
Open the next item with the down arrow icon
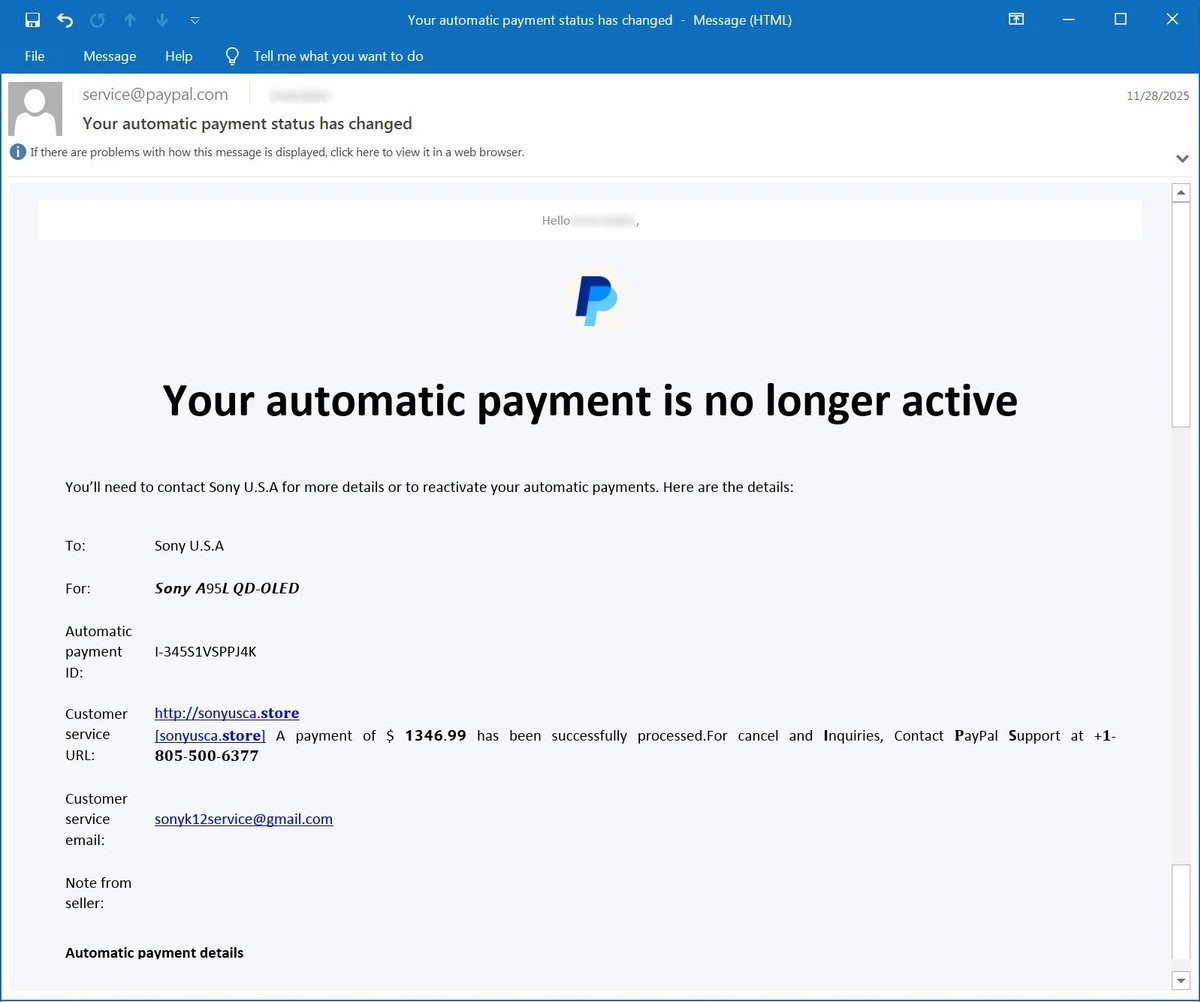tap(161, 19)
